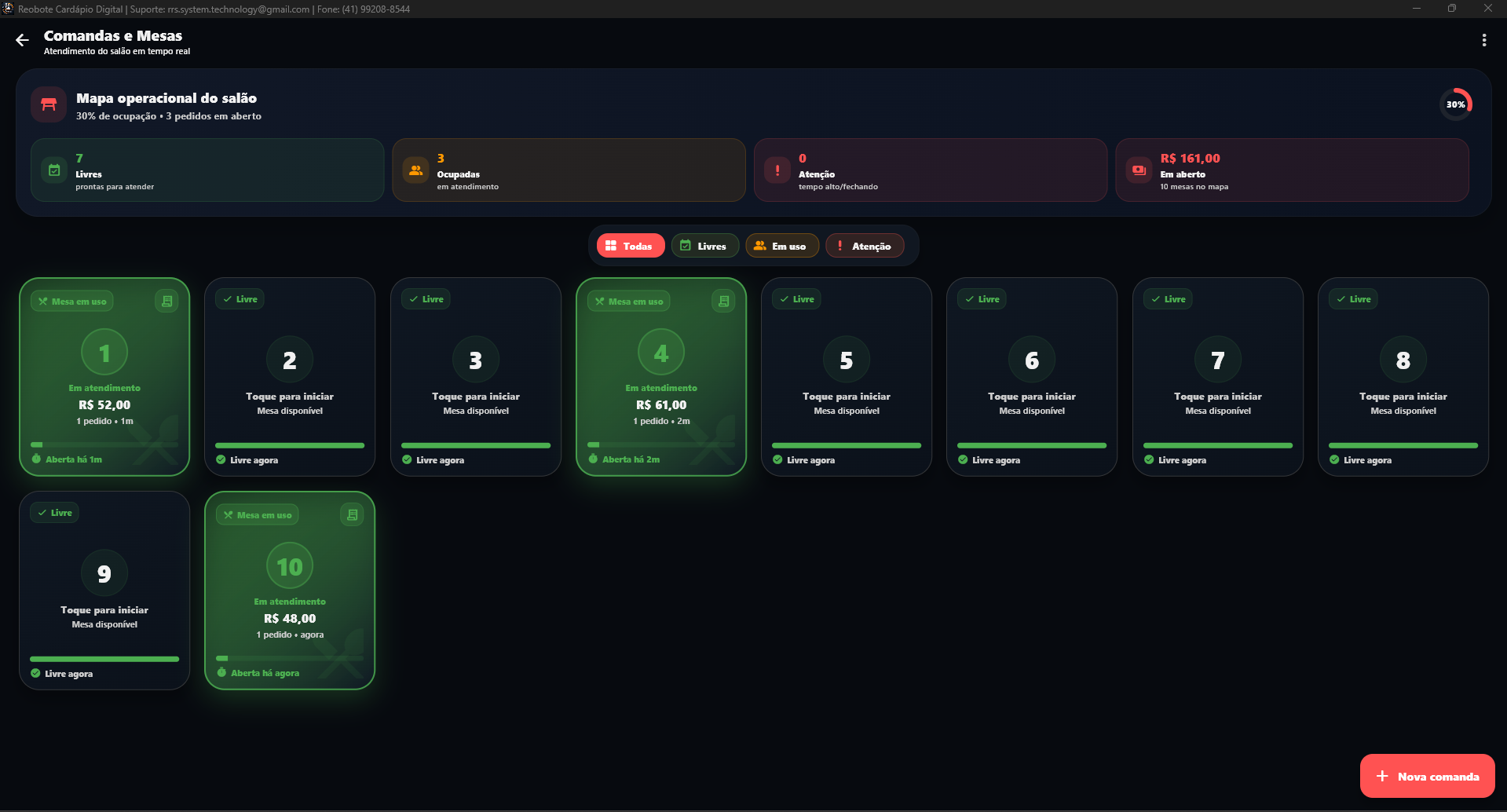This screenshot has width=1507, height=812.
Task: Open the three-dot options menu
Action: pyautogui.click(x=1483, y=40)
